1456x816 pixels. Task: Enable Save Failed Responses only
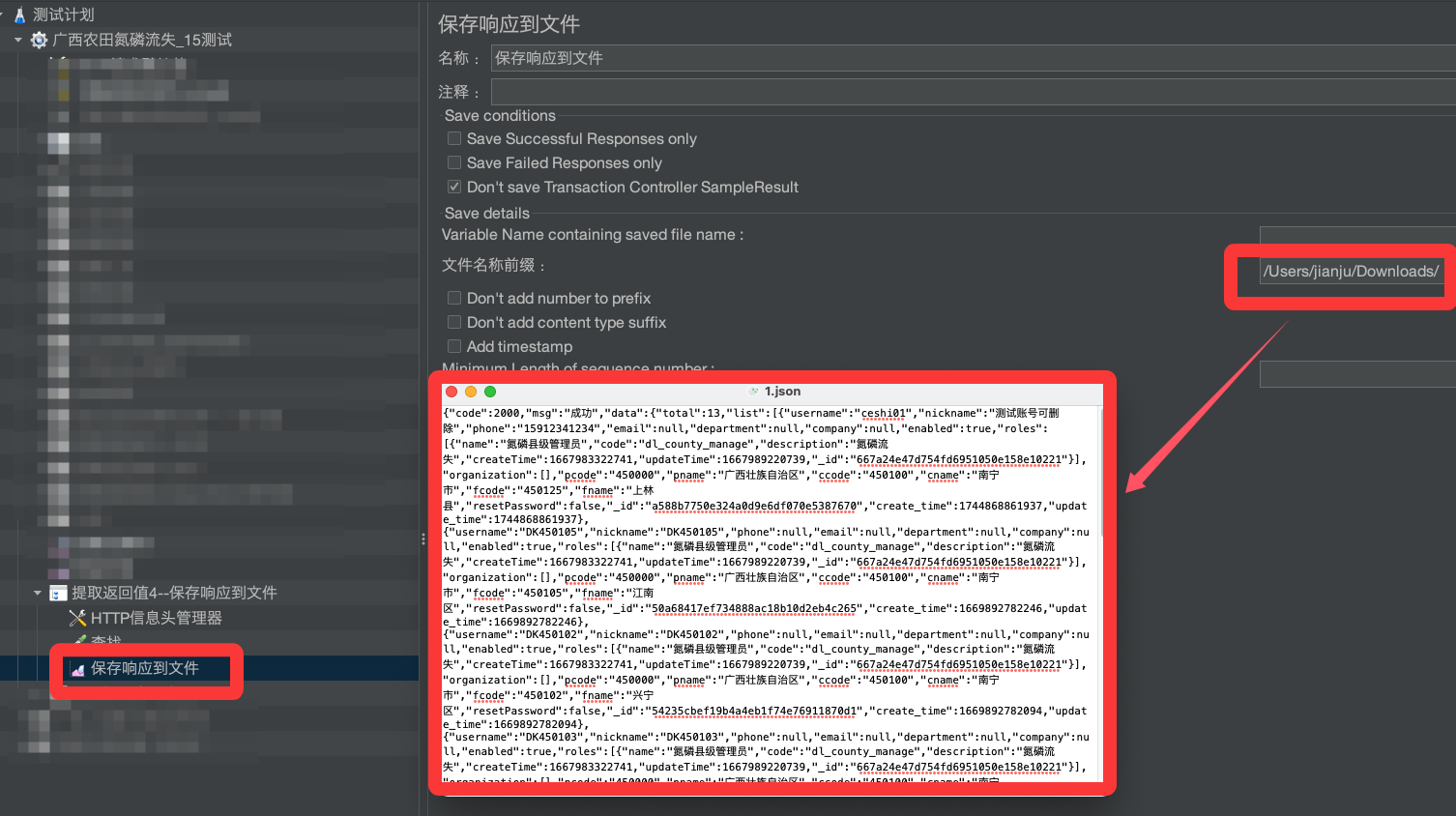click(x=454, y=162)
